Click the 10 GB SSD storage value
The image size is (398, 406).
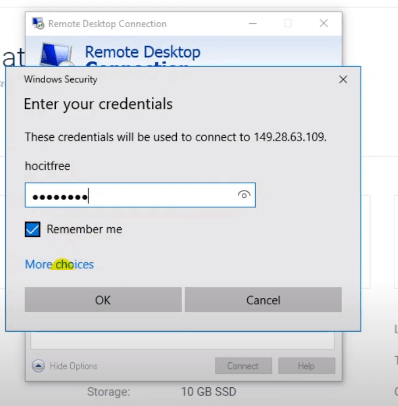click(209, 391)
